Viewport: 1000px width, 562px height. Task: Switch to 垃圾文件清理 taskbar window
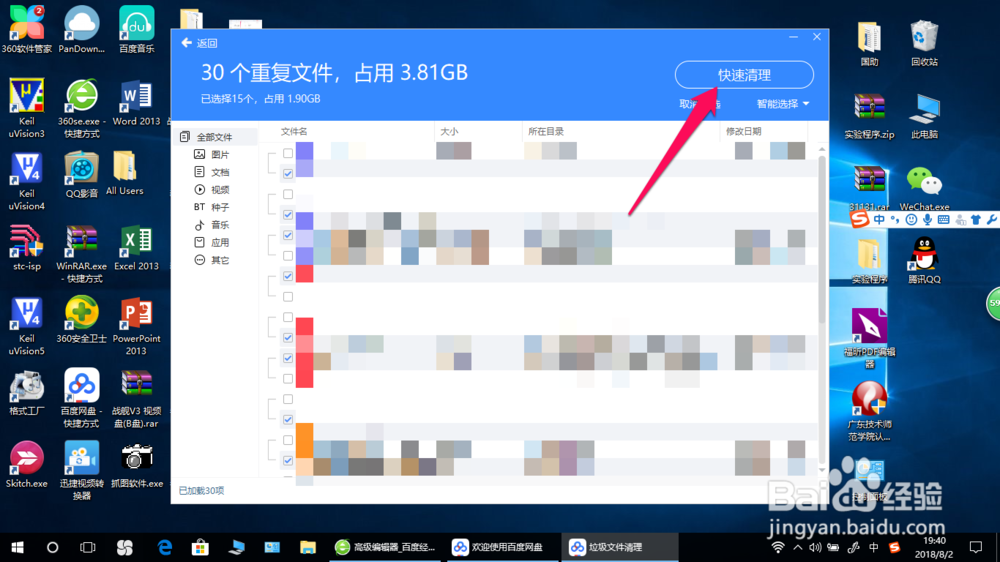pos(620,547)
